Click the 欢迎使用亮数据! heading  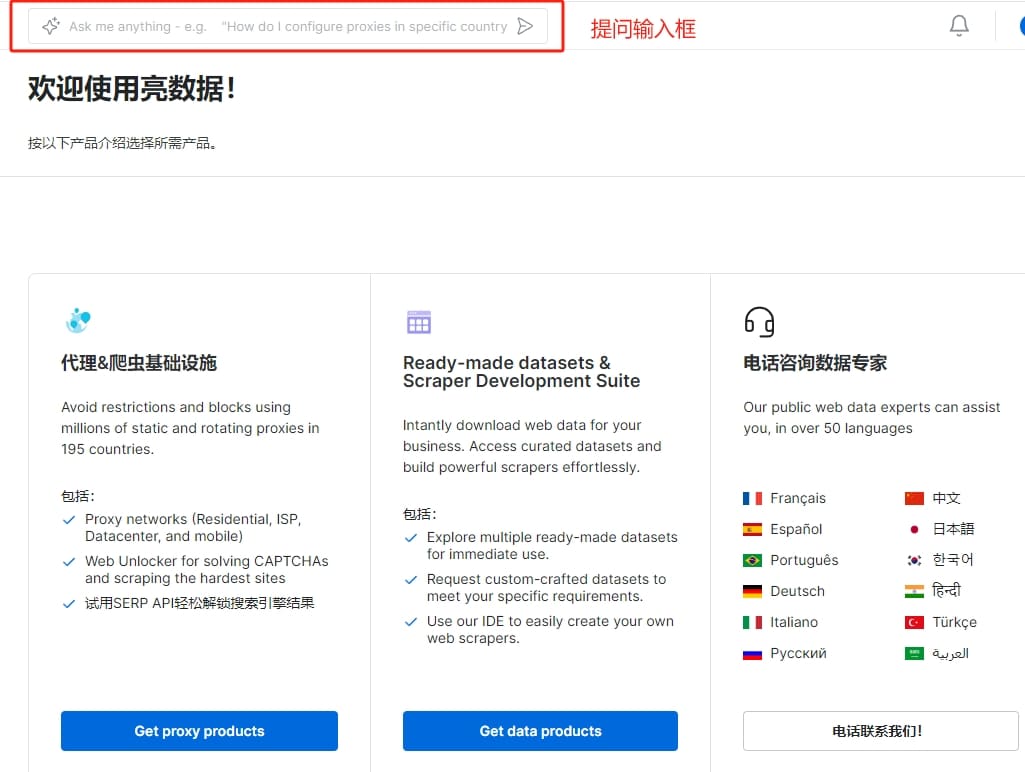point(131,88)
